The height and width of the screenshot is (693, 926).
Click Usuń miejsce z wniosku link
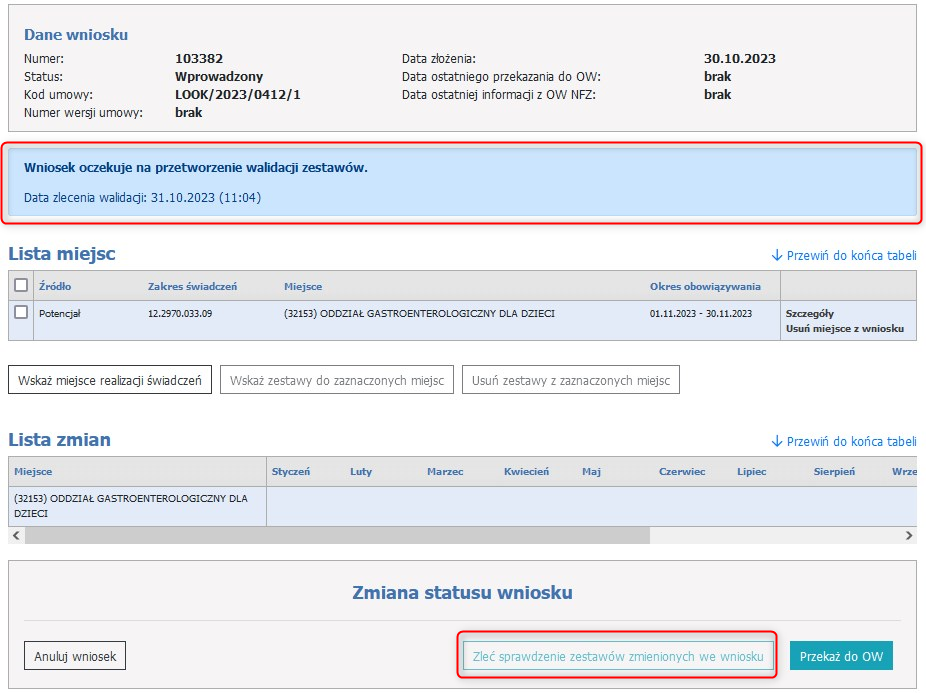tap(844, 328)
